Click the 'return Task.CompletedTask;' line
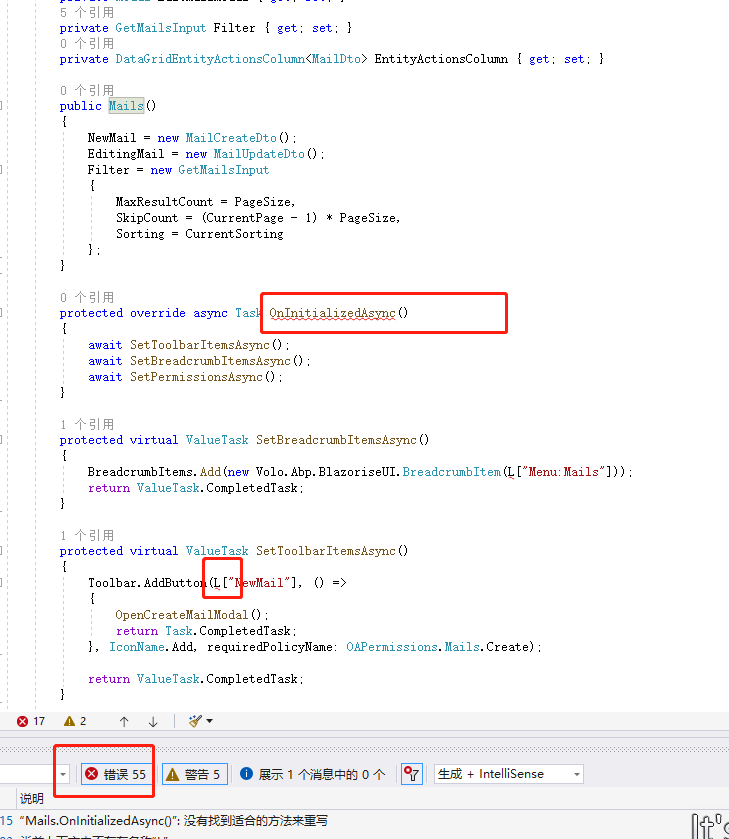729x839 pixels. point(206,631)
